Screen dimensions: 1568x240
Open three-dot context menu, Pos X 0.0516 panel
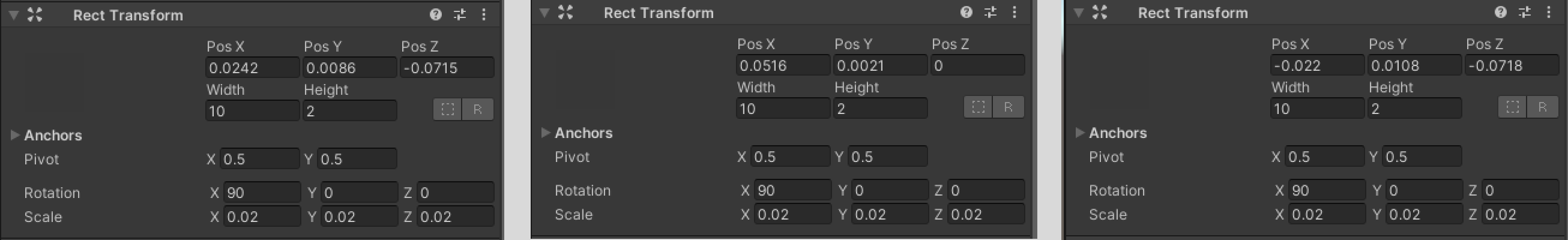pos(1014,12)
